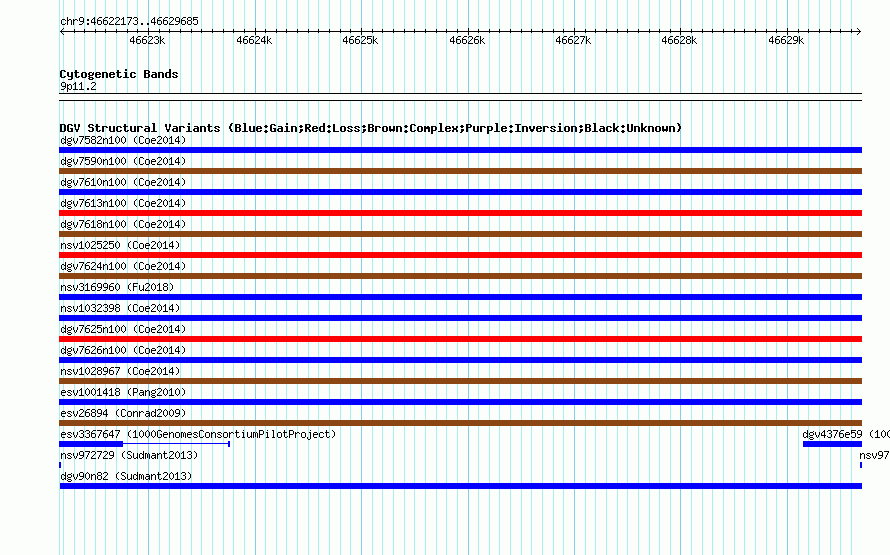Click the nsv1032398 (Coe2014) label
Viewport: 890px width, 555px height.
[120, 308]
